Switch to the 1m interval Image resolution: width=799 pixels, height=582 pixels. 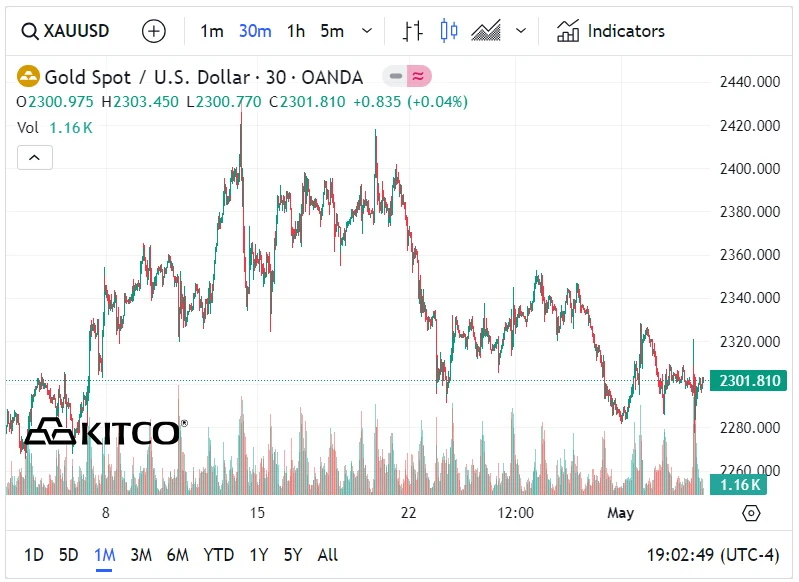211,31
